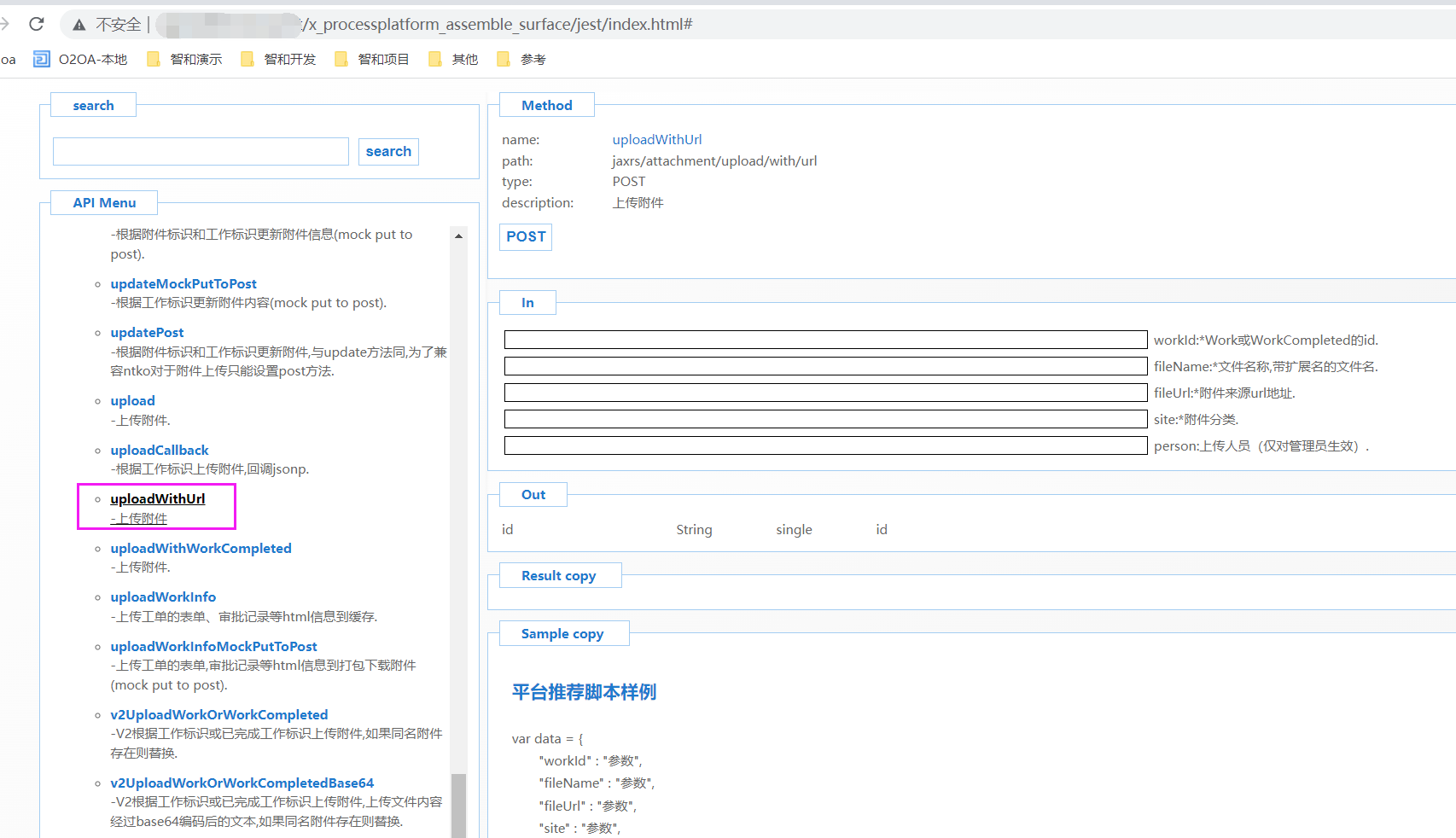Open the 智和项目 bookmark folder

[373, 59]
